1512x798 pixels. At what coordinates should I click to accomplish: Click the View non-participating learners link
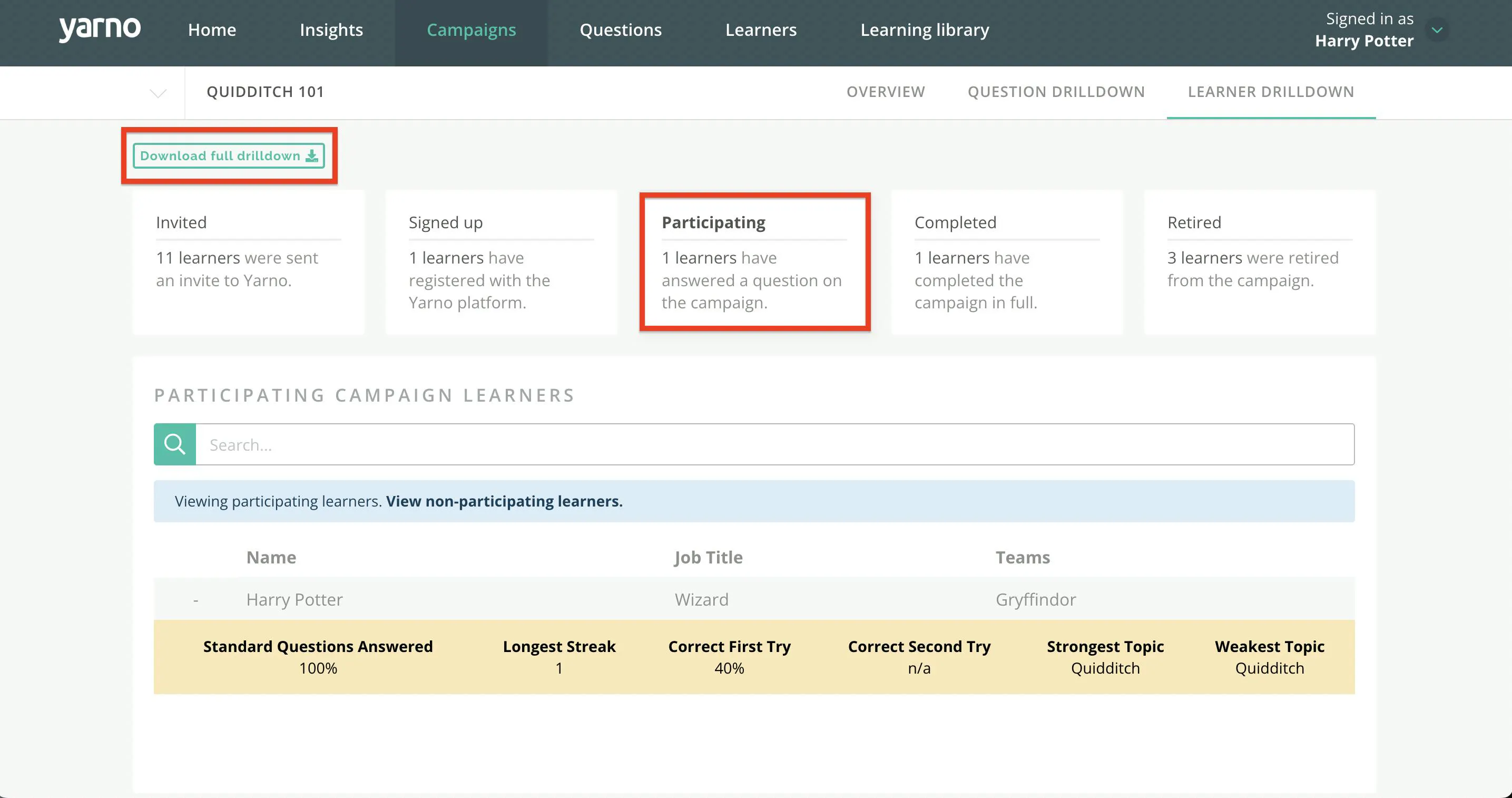[504, 501]
